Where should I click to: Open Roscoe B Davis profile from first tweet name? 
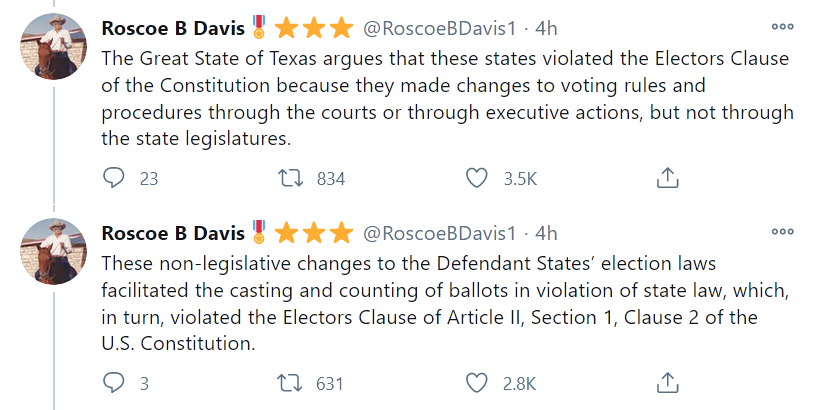(x=173, y=27)
